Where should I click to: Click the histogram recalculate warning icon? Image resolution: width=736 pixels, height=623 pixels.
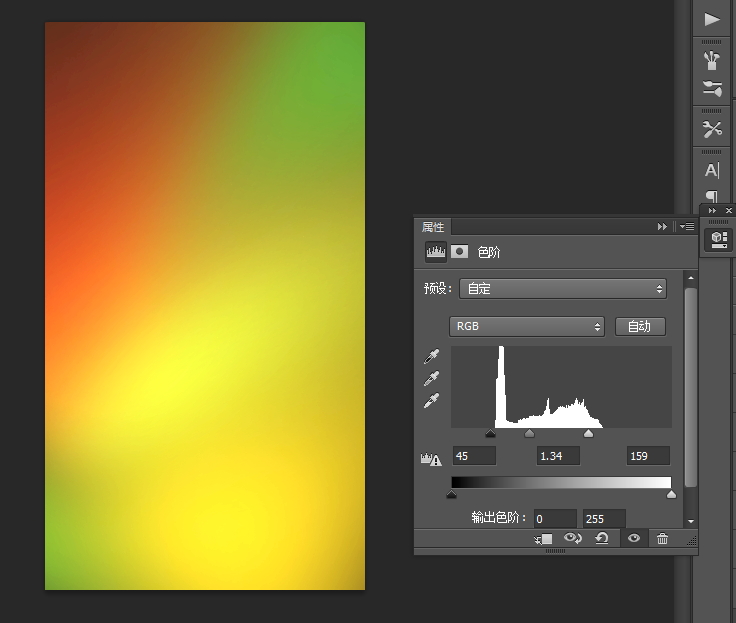431,459
